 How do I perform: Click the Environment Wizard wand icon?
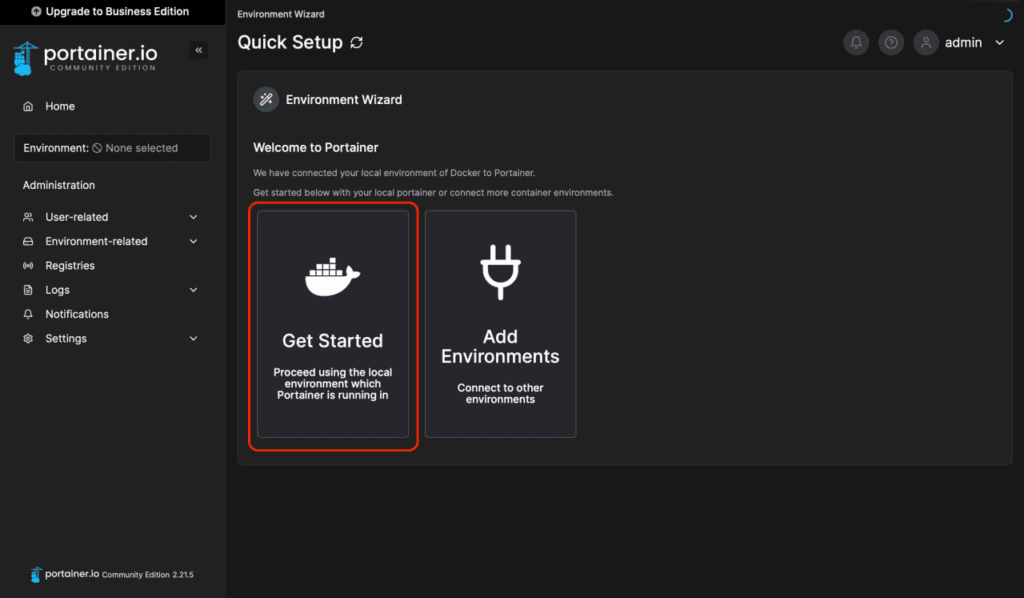coord(266,99)
